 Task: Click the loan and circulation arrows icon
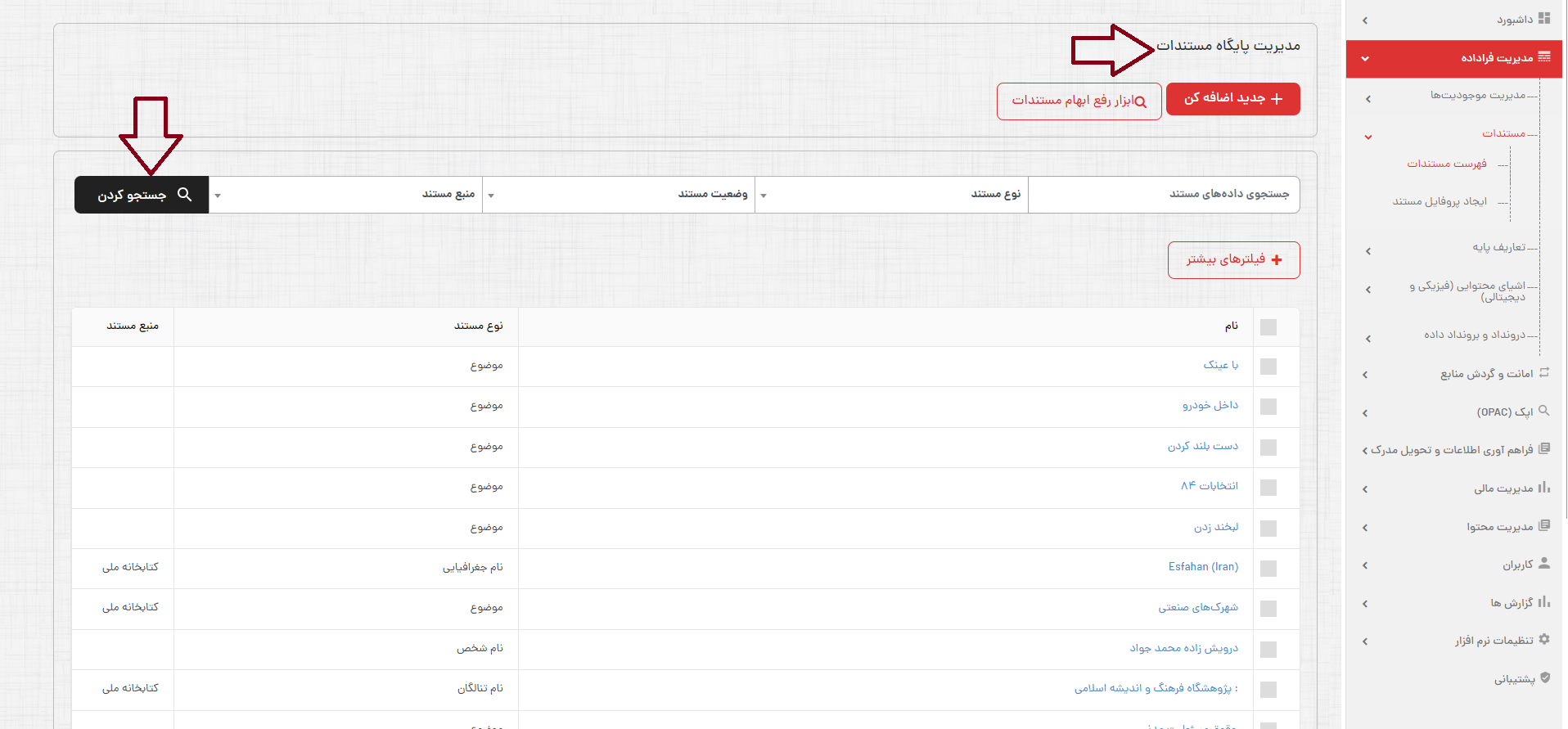[1544, 373]
